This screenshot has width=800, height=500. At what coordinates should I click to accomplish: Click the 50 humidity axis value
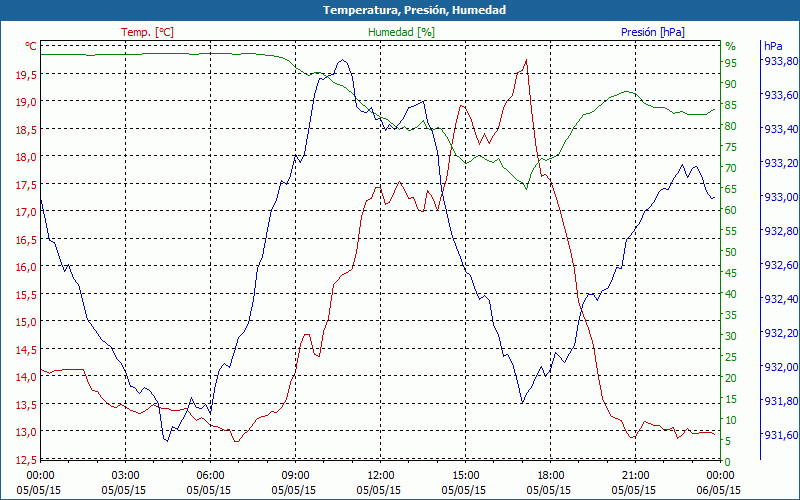point(730,251)
